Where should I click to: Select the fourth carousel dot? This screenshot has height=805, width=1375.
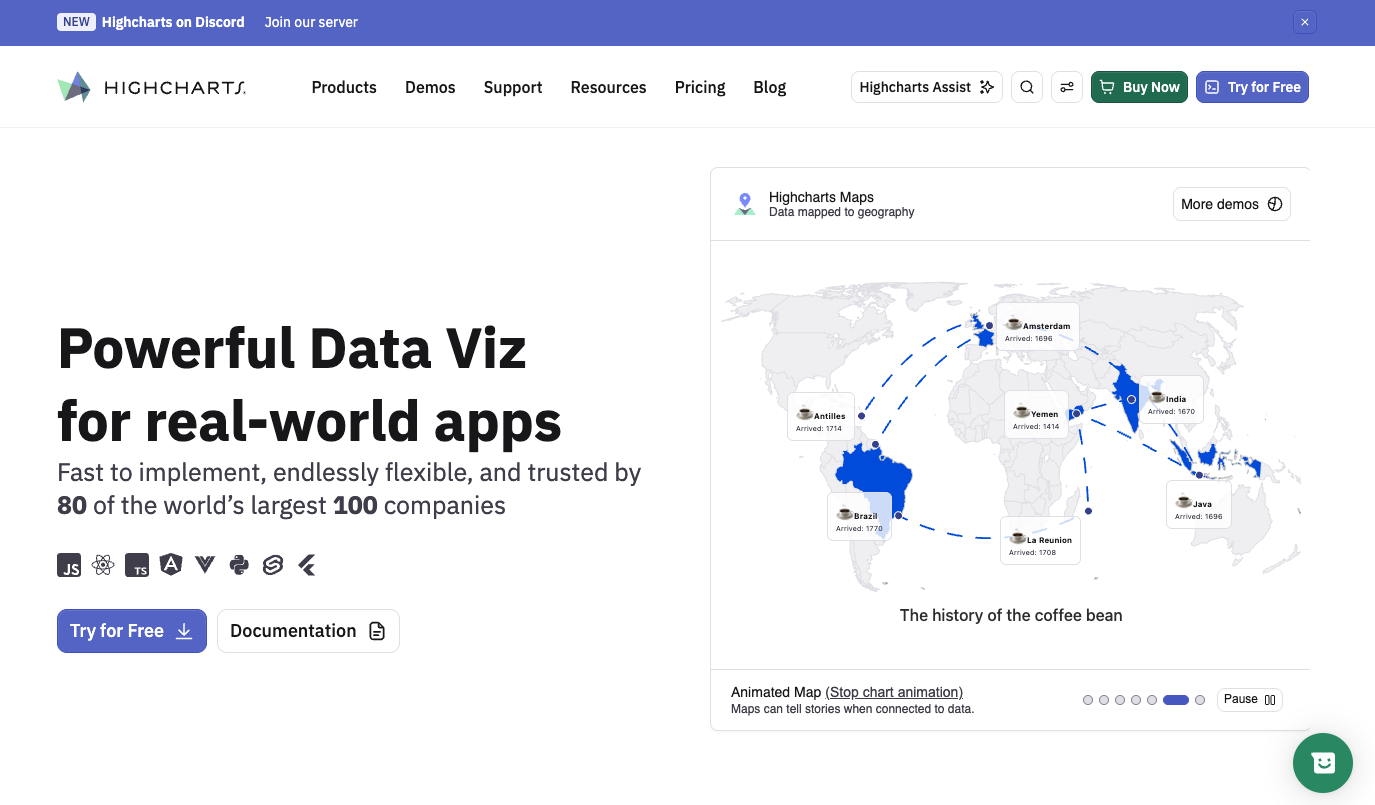coord(1136,700)
